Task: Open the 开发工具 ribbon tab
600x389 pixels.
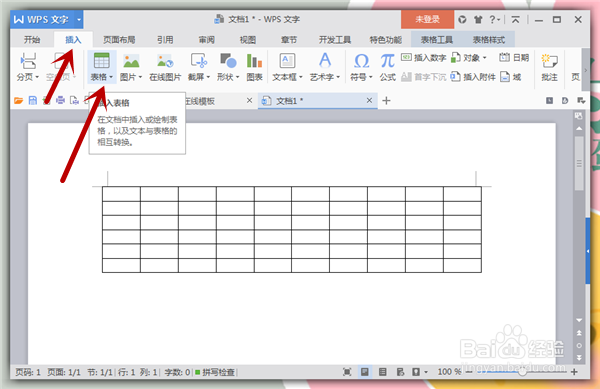Action: [335, 40]
